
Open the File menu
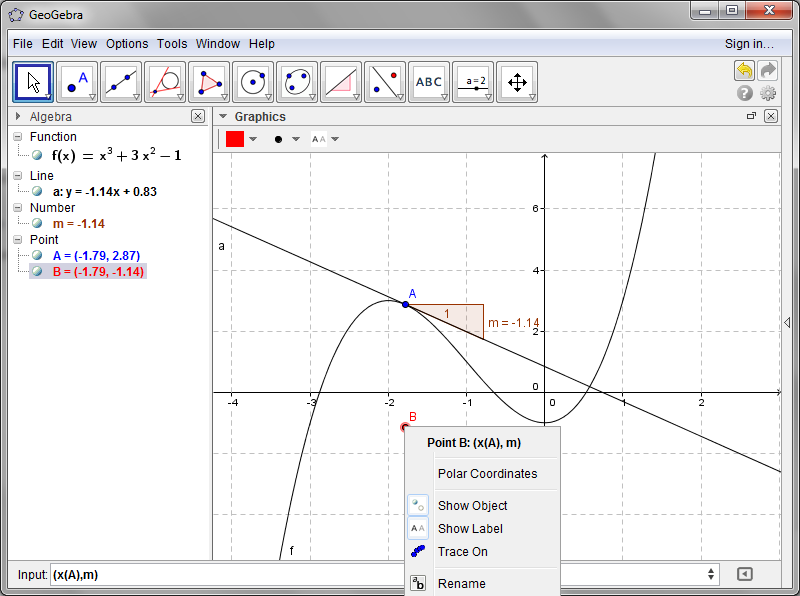(x=22, y=44)
